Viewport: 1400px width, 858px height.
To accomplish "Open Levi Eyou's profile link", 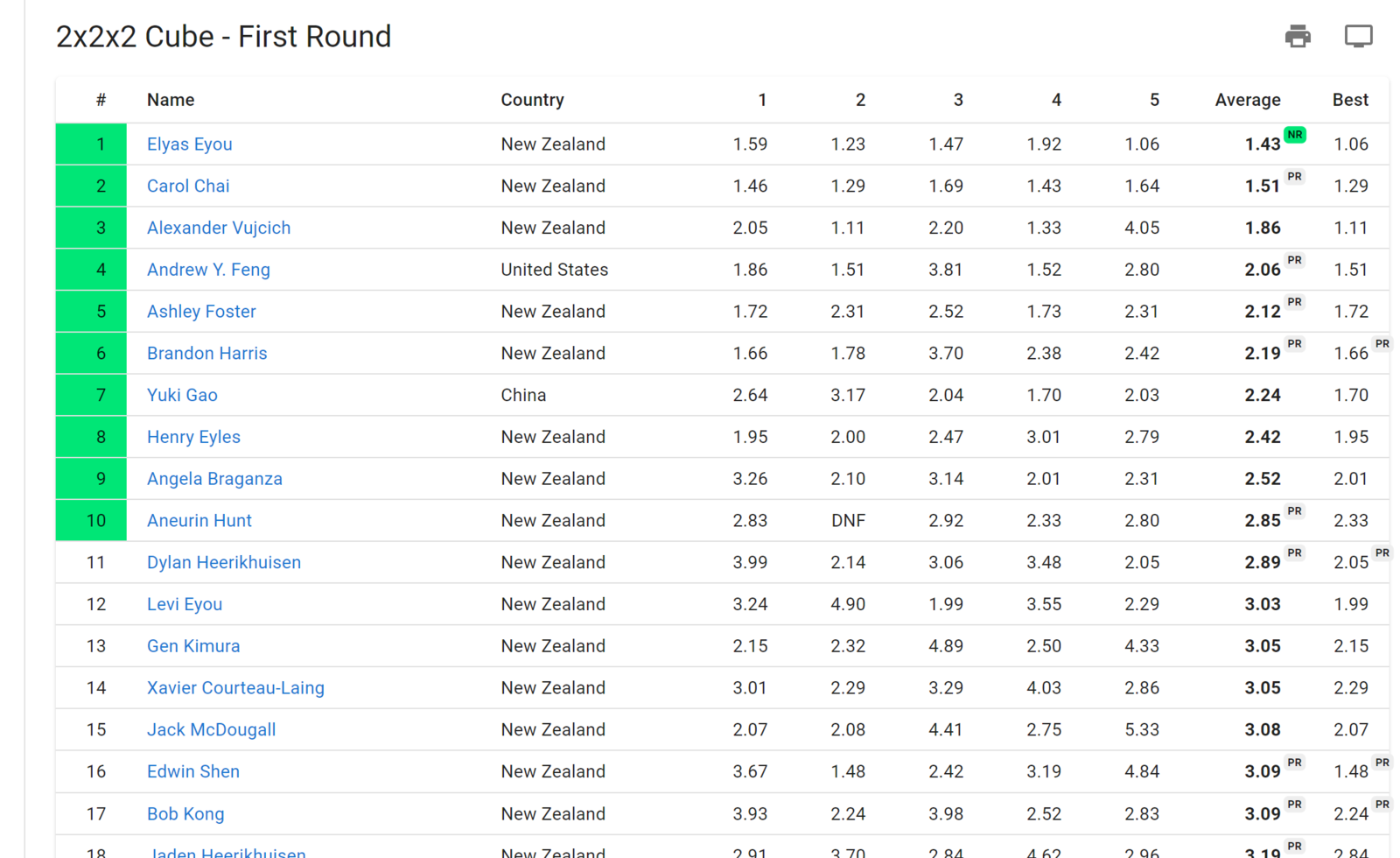I will [x=185, y=605].
